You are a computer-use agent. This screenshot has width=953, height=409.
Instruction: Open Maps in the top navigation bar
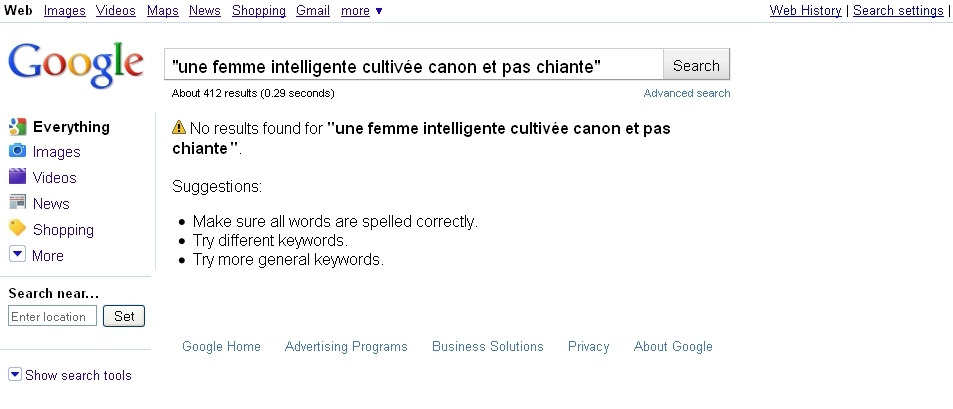tap(162, 11)
